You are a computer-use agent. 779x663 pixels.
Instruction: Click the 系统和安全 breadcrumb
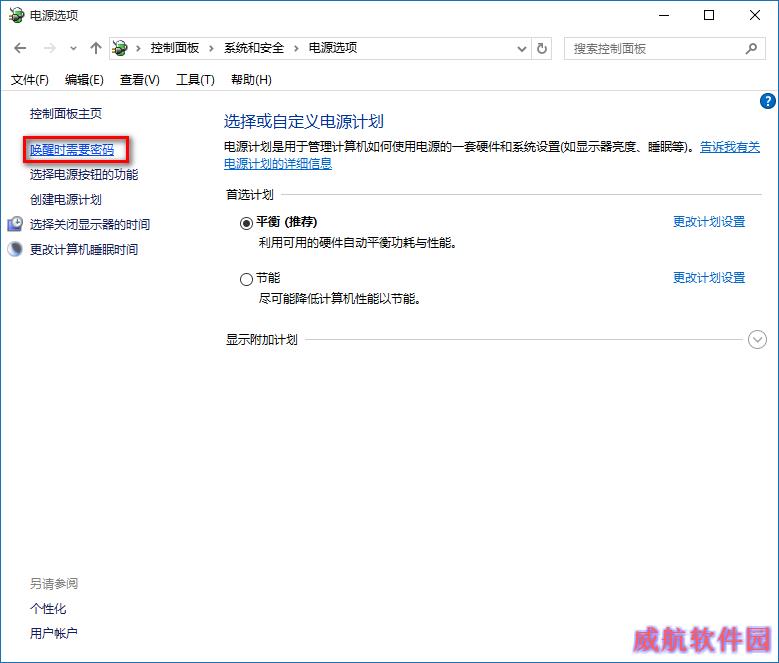pos(253,48)
